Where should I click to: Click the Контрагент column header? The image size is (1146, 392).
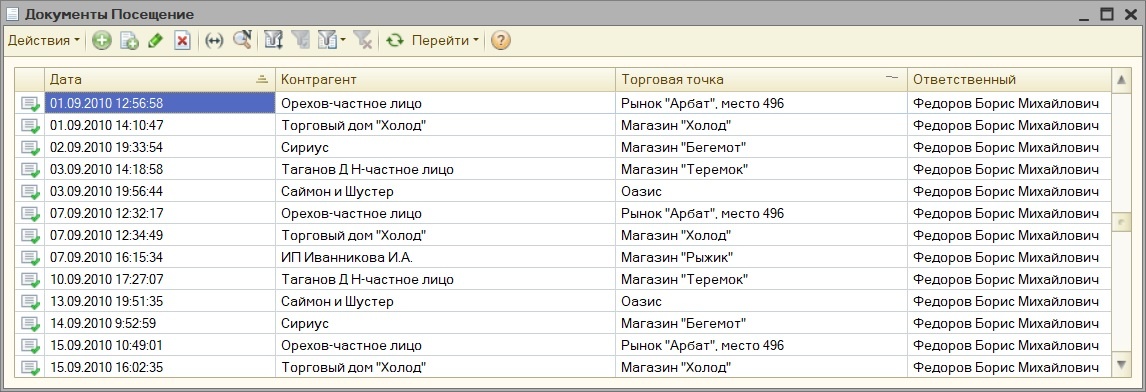pyautogui.click(x=445, y=80)
